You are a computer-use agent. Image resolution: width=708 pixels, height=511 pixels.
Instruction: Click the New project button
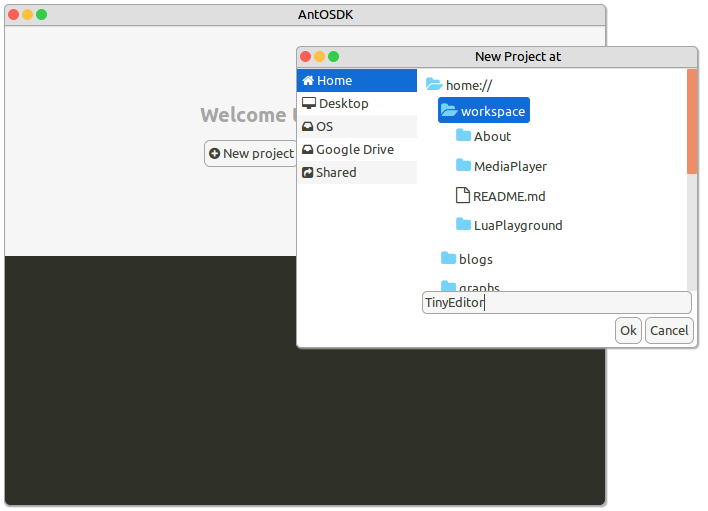251,153
